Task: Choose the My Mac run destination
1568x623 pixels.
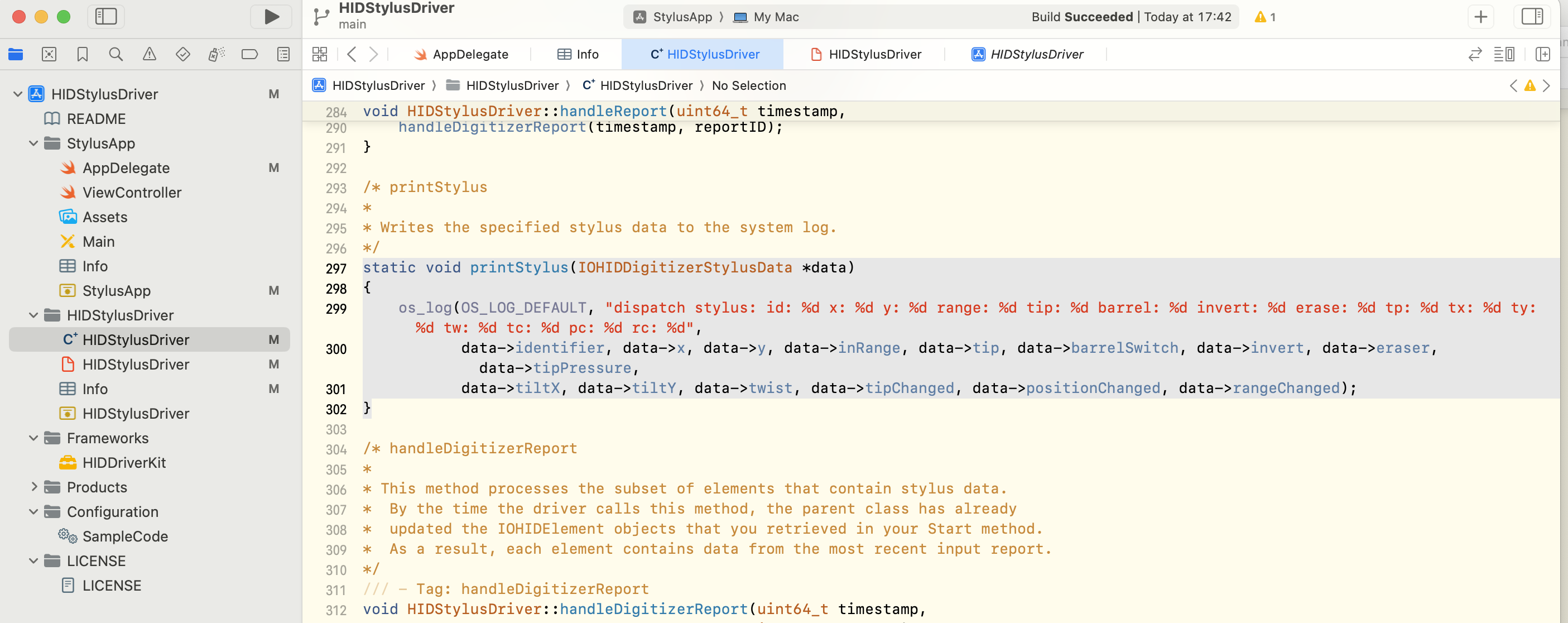Action: pyautogui.click(x=766, y=17)
